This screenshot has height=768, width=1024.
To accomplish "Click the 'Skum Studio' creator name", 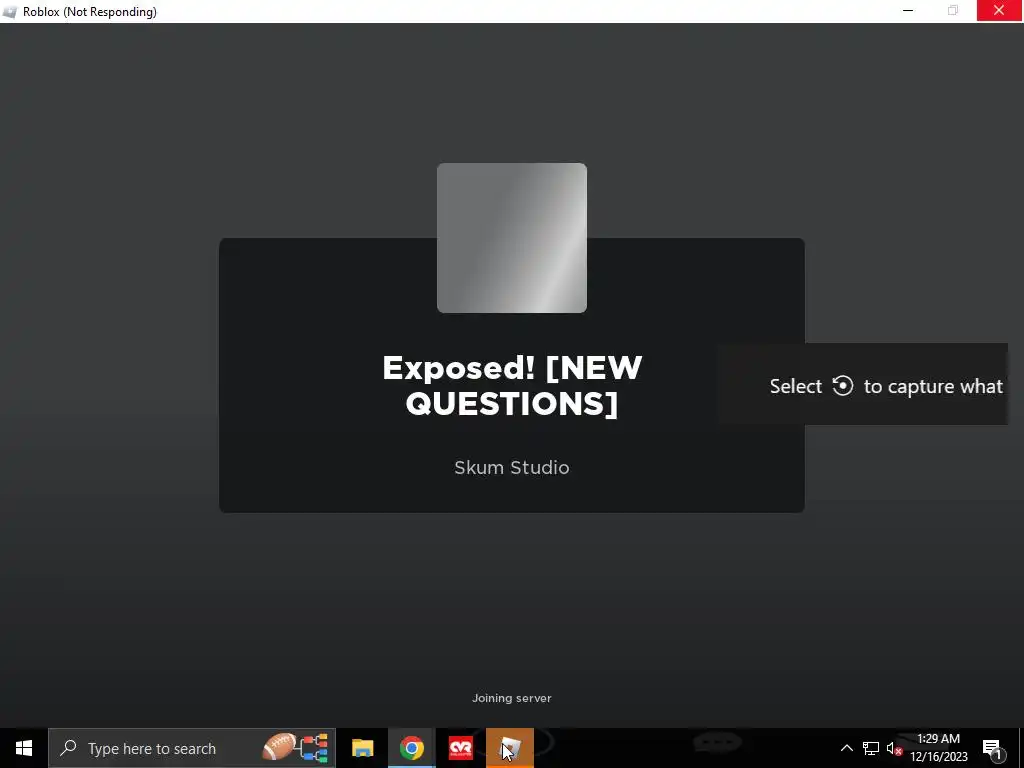I will coord(512,468).
